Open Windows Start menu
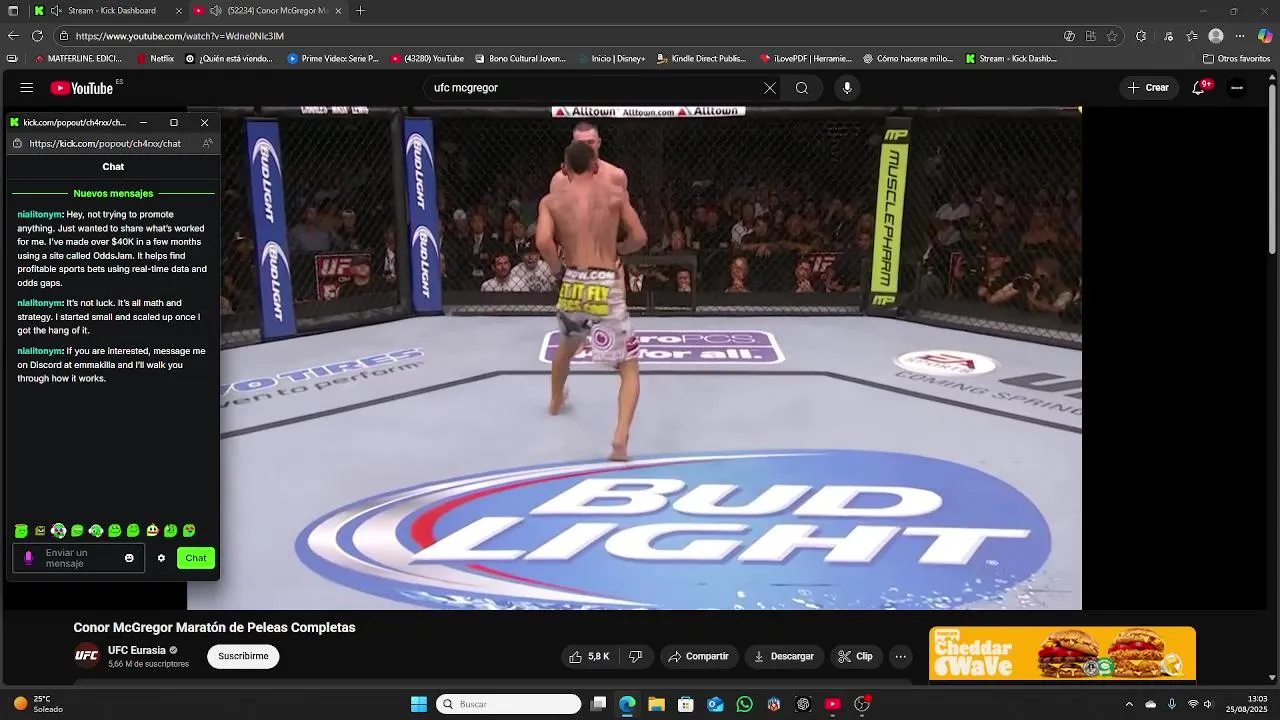 coord(419,704)
